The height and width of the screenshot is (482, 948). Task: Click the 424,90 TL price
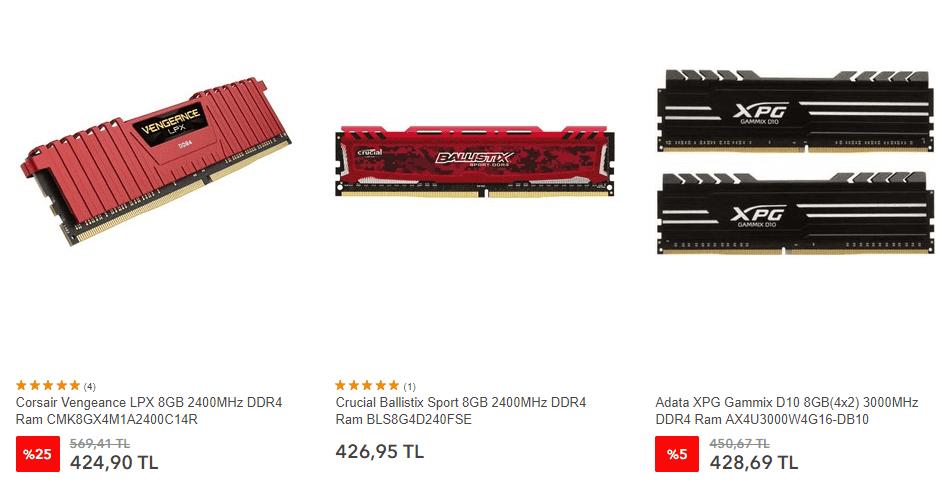click(x=114, y=463)
